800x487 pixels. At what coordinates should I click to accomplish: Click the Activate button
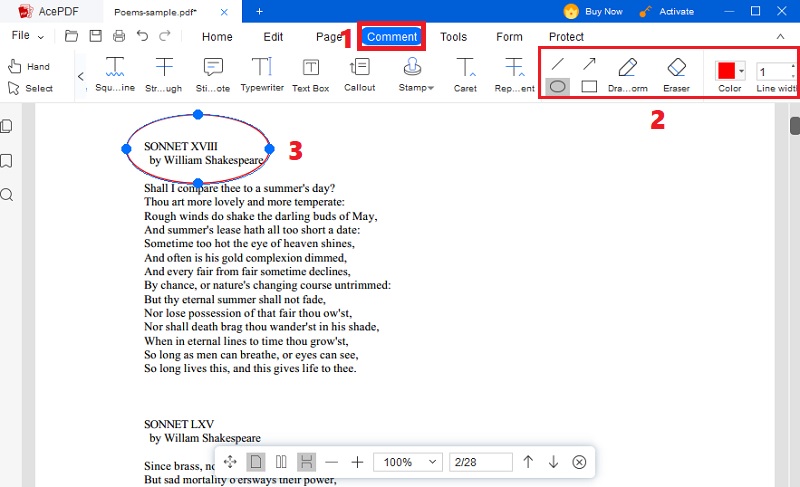[666, 11]
